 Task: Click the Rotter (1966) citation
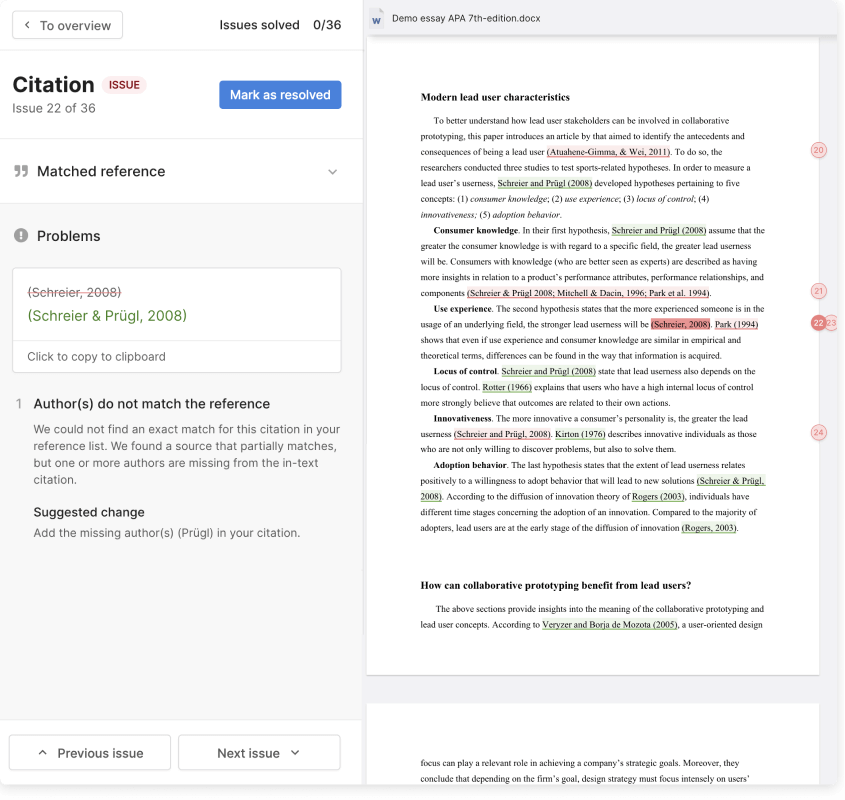click(x=507, y=387)
